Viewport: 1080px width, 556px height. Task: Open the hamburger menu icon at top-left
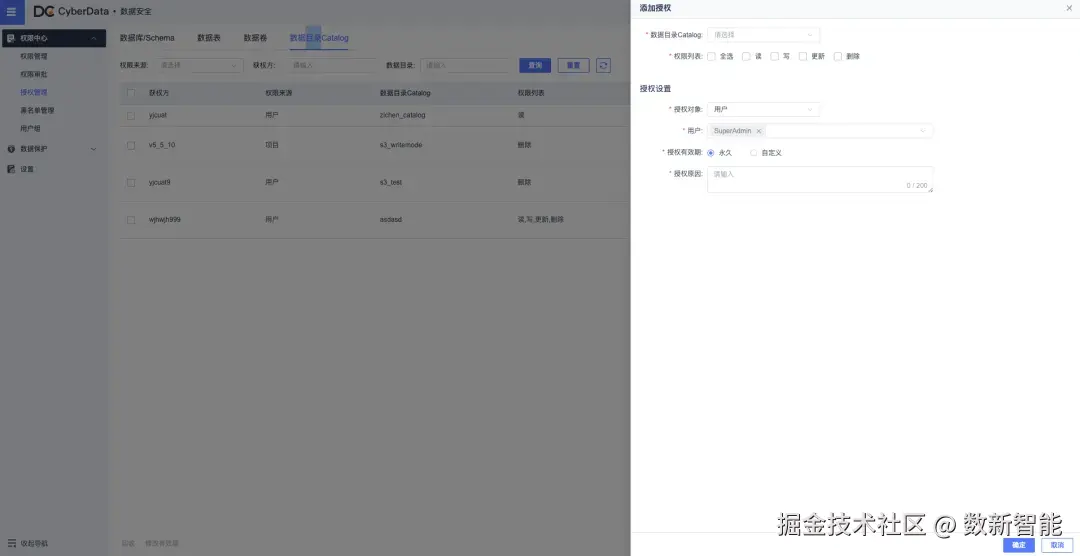coord(11,11)
